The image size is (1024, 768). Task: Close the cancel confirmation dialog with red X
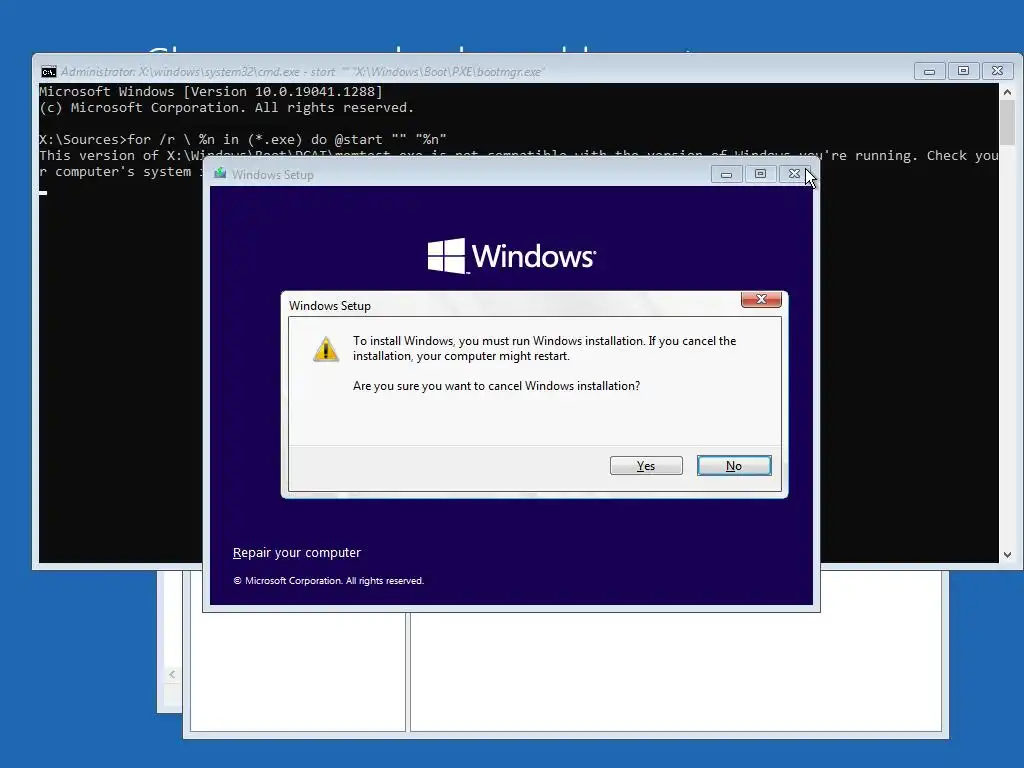click(x=761, y=299)
